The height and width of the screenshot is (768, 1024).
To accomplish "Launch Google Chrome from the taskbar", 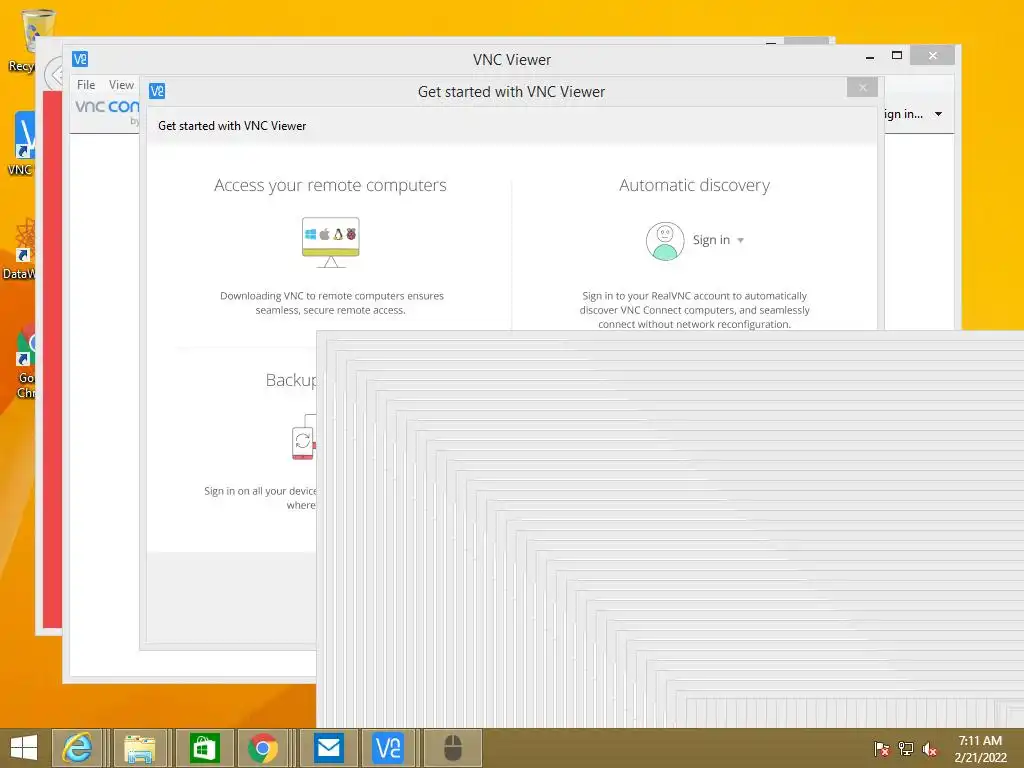I will point(263,748).
